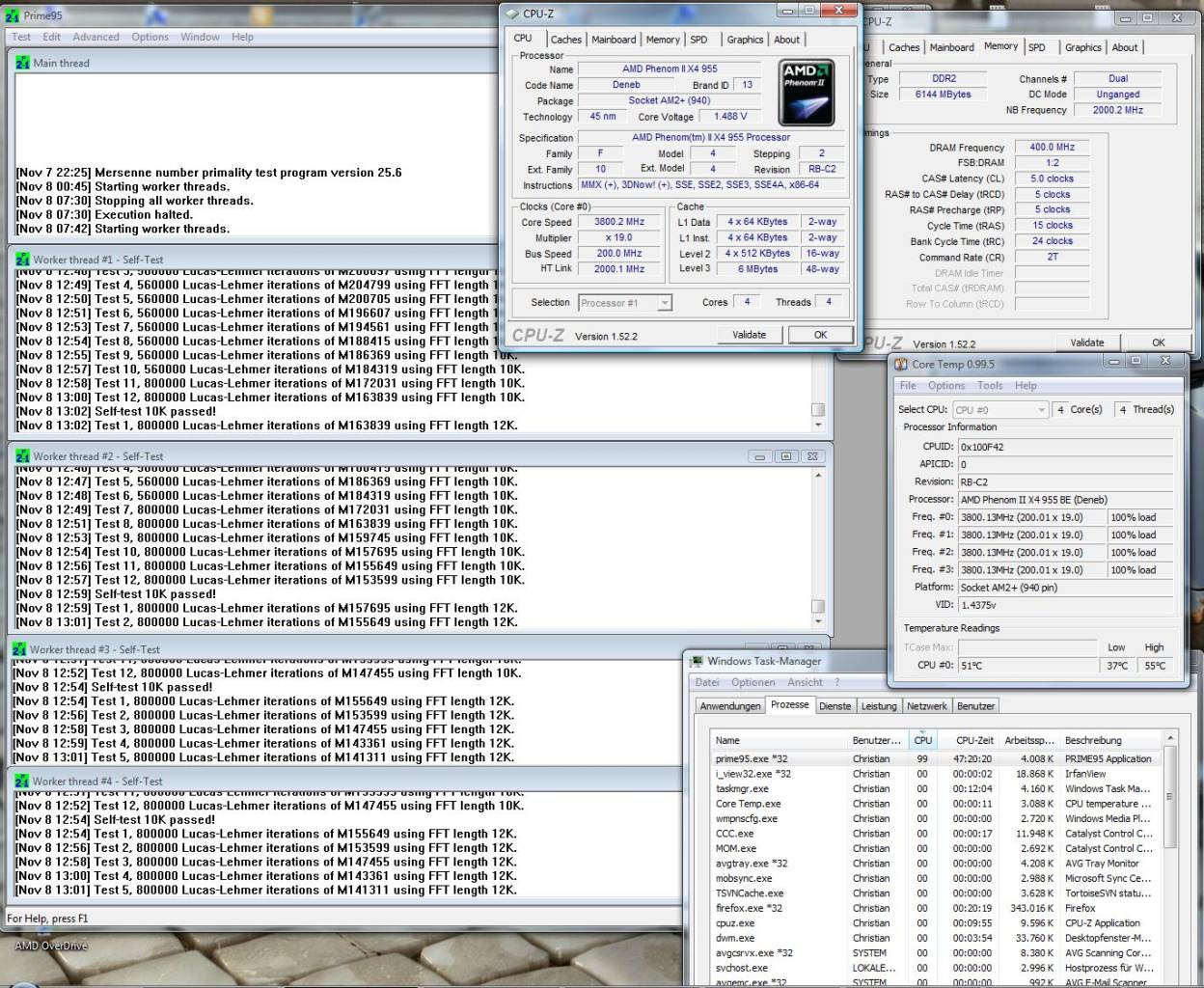Screen dimensions: 1204x988
Task: Select the prime95.exe *32 process row
Action: (x=936, y=758)
